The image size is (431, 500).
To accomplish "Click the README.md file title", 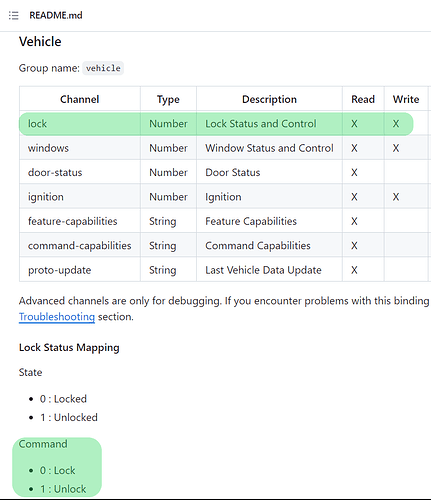I will point(56,15).
